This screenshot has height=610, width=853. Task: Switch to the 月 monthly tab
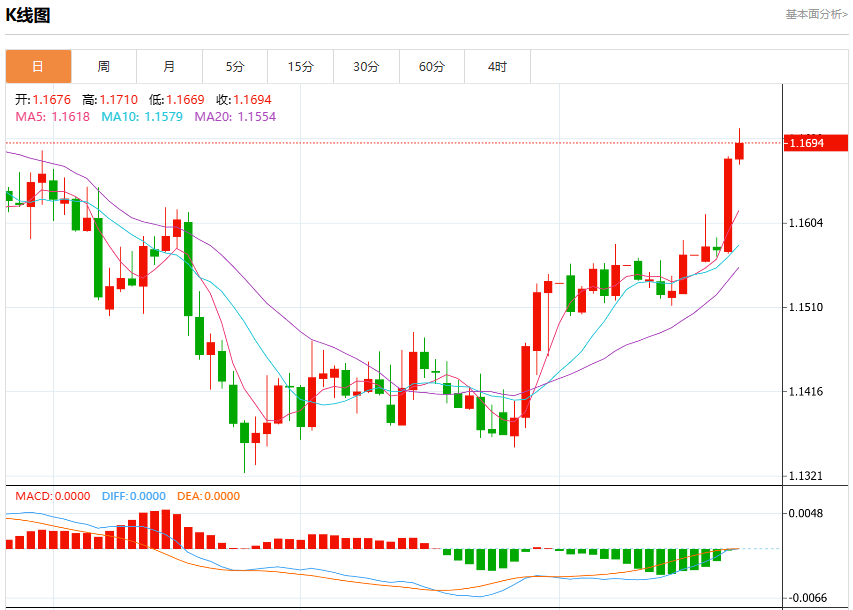point(169,66)
